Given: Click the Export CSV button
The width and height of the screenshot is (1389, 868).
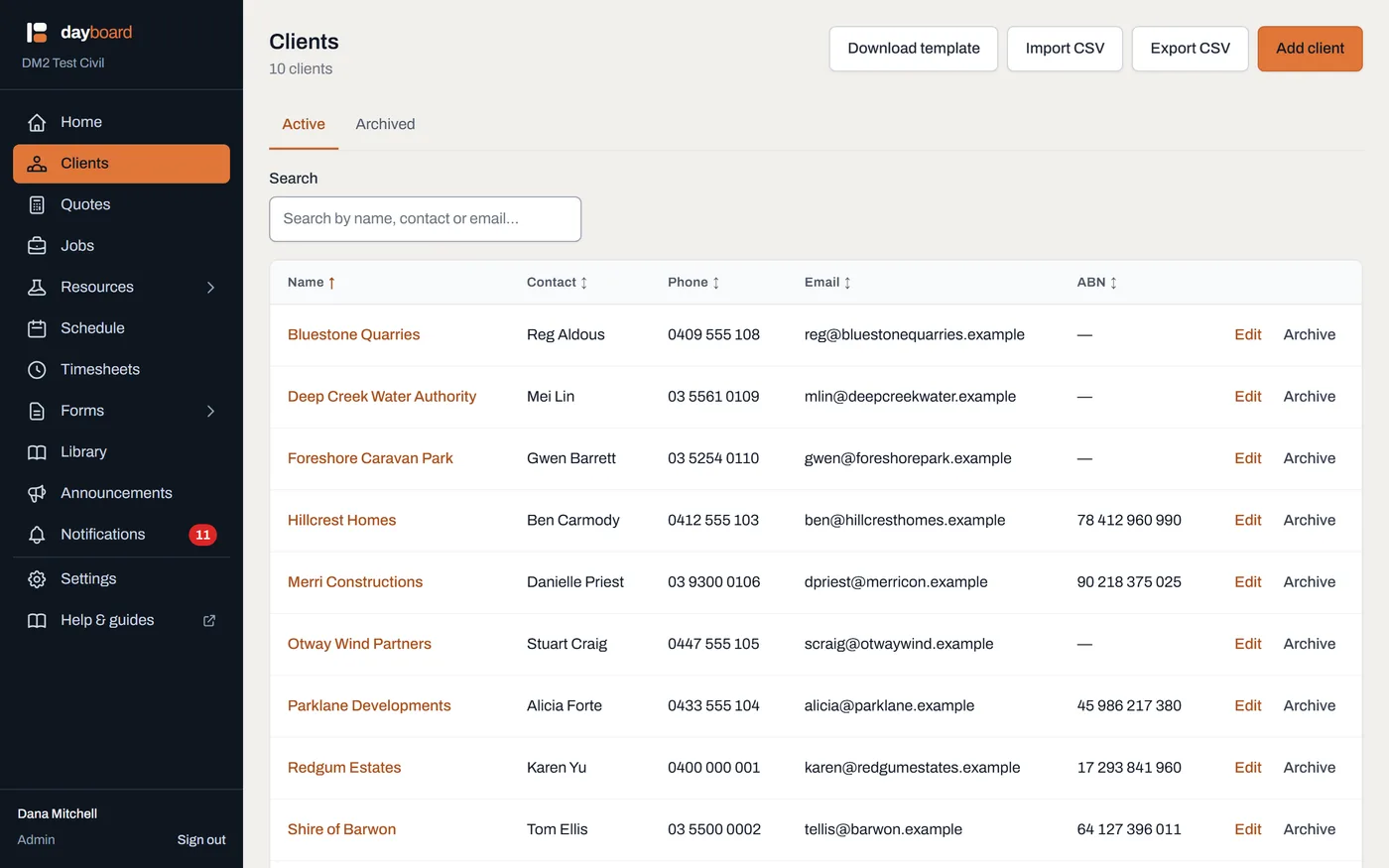Looking at the screenshot, I should pyautogui.click(x=1190, y=49).
